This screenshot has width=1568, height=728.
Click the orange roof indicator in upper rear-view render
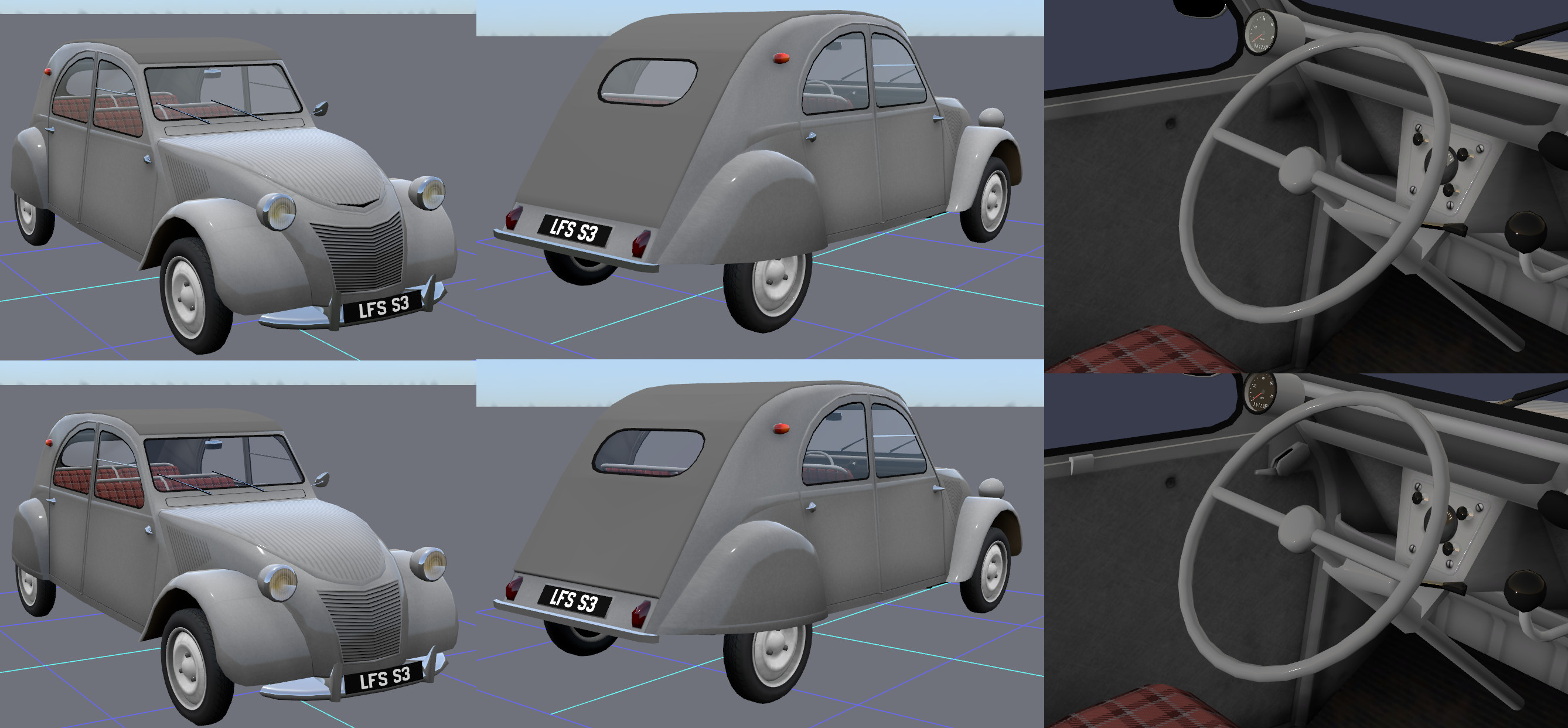(x=781, y=59)
